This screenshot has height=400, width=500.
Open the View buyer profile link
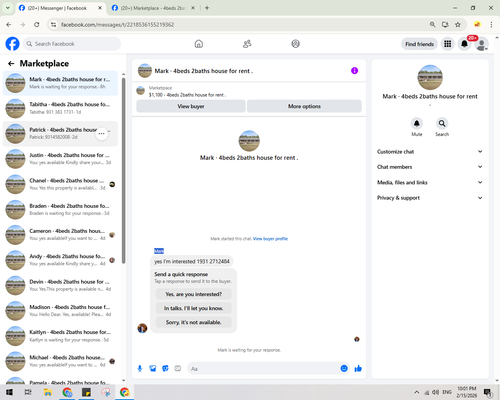270,239
